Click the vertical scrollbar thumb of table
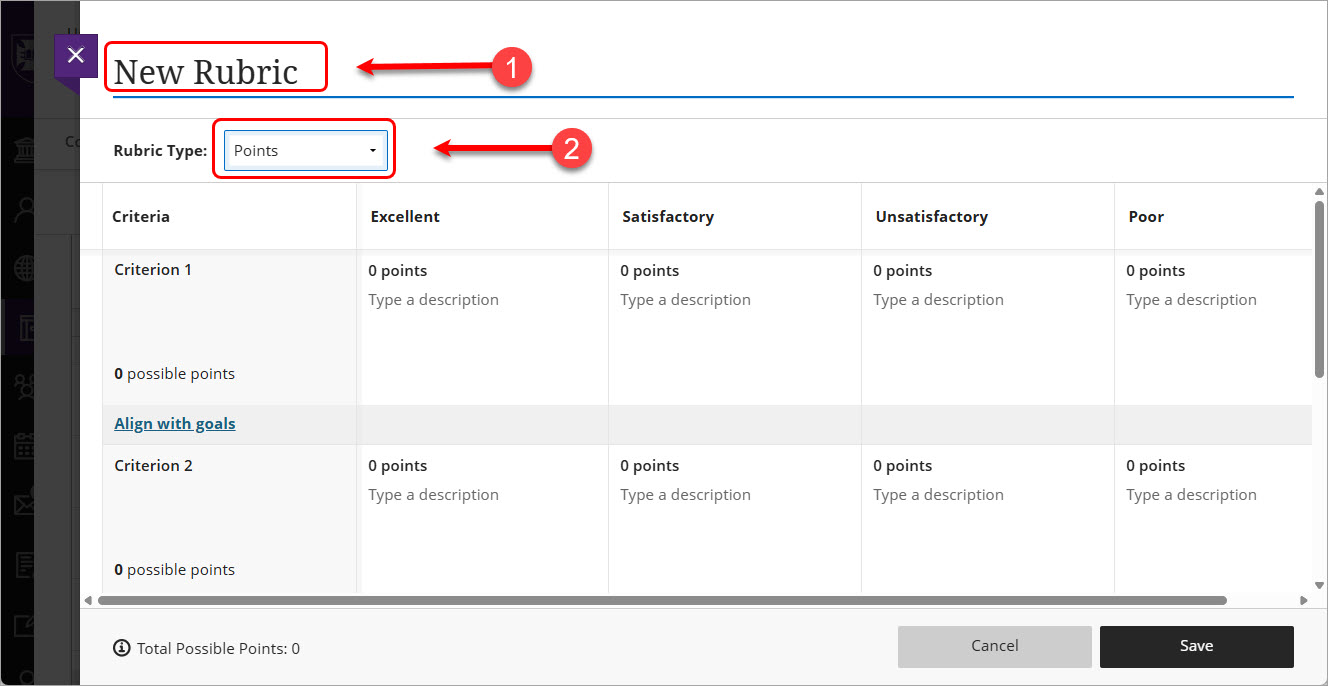Viewport: 1328px width, 686px height. pyautogui.click(x=1320, y=289)
